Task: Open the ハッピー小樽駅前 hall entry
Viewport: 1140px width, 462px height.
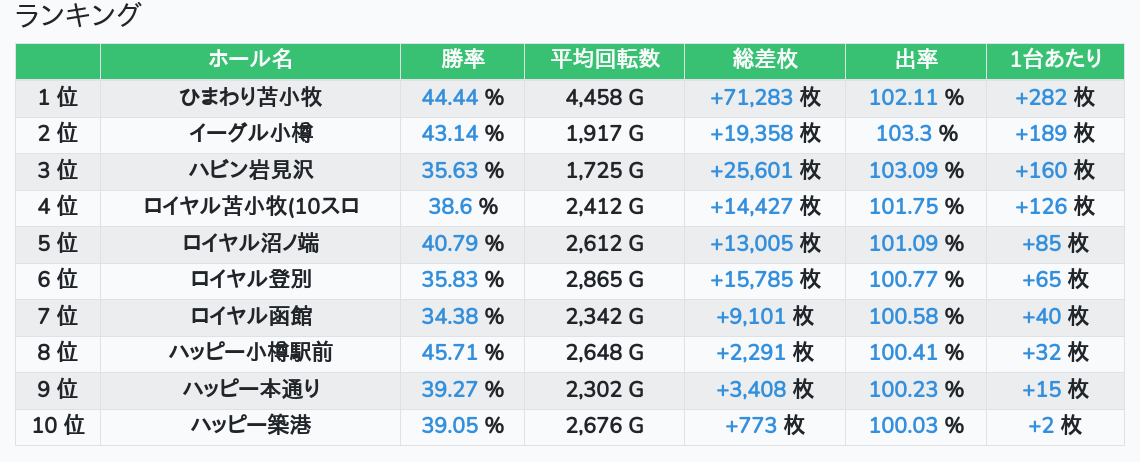Action: (x=250, y=353)
